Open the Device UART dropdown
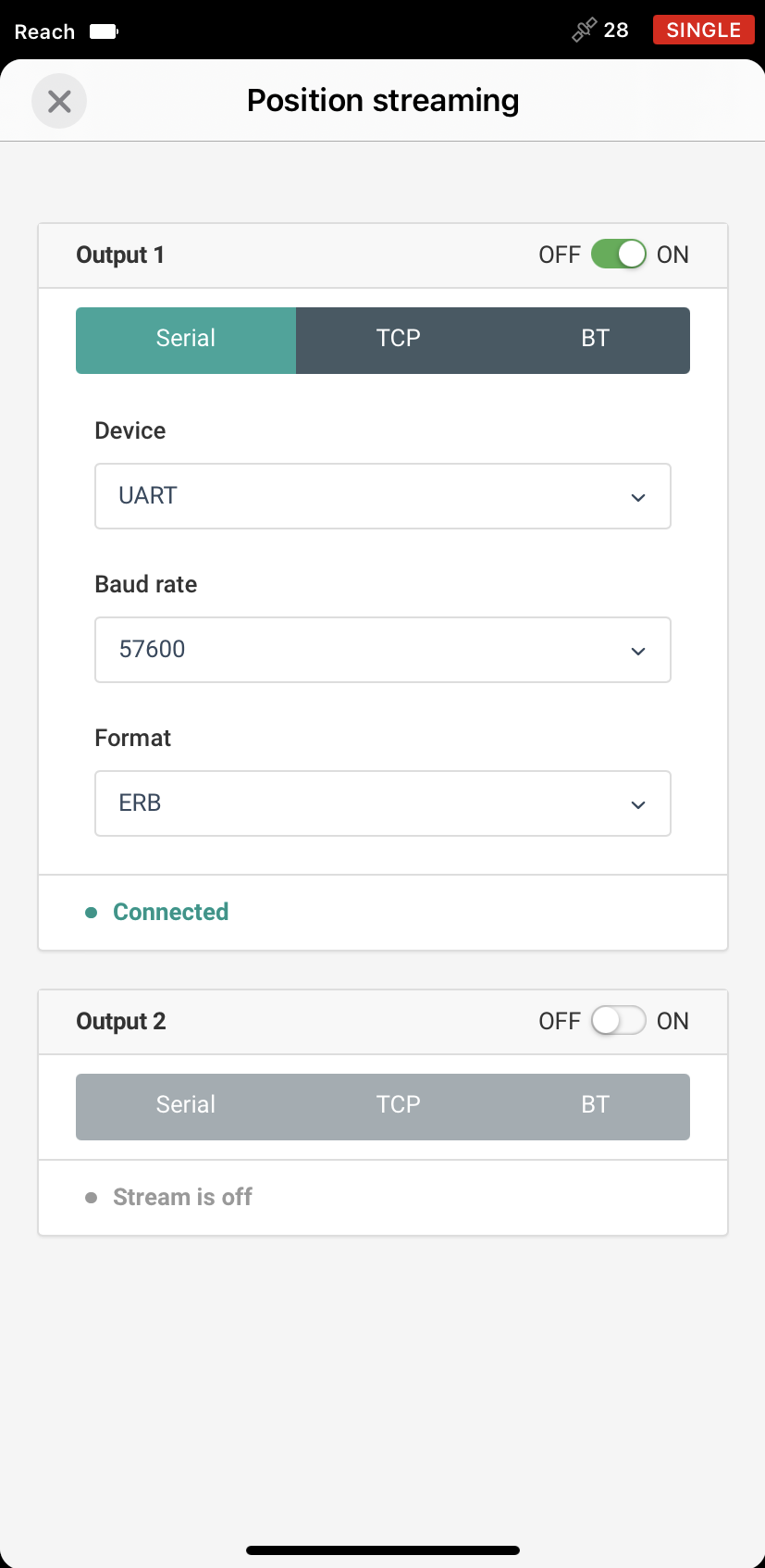 point(383,496)
